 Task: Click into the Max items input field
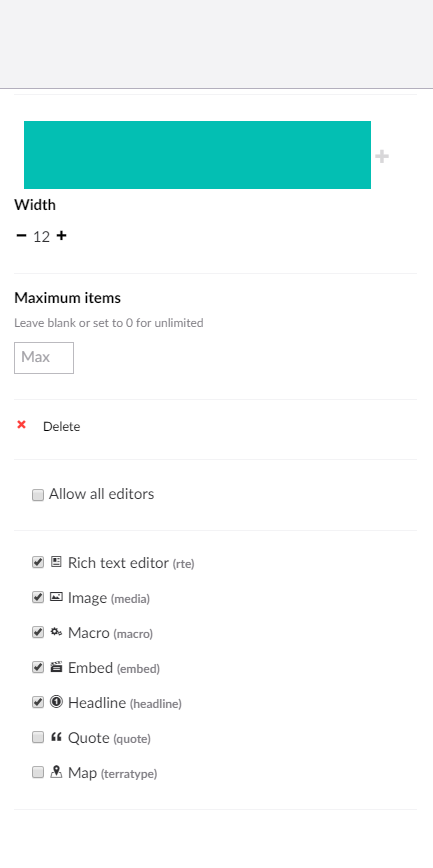44,358
